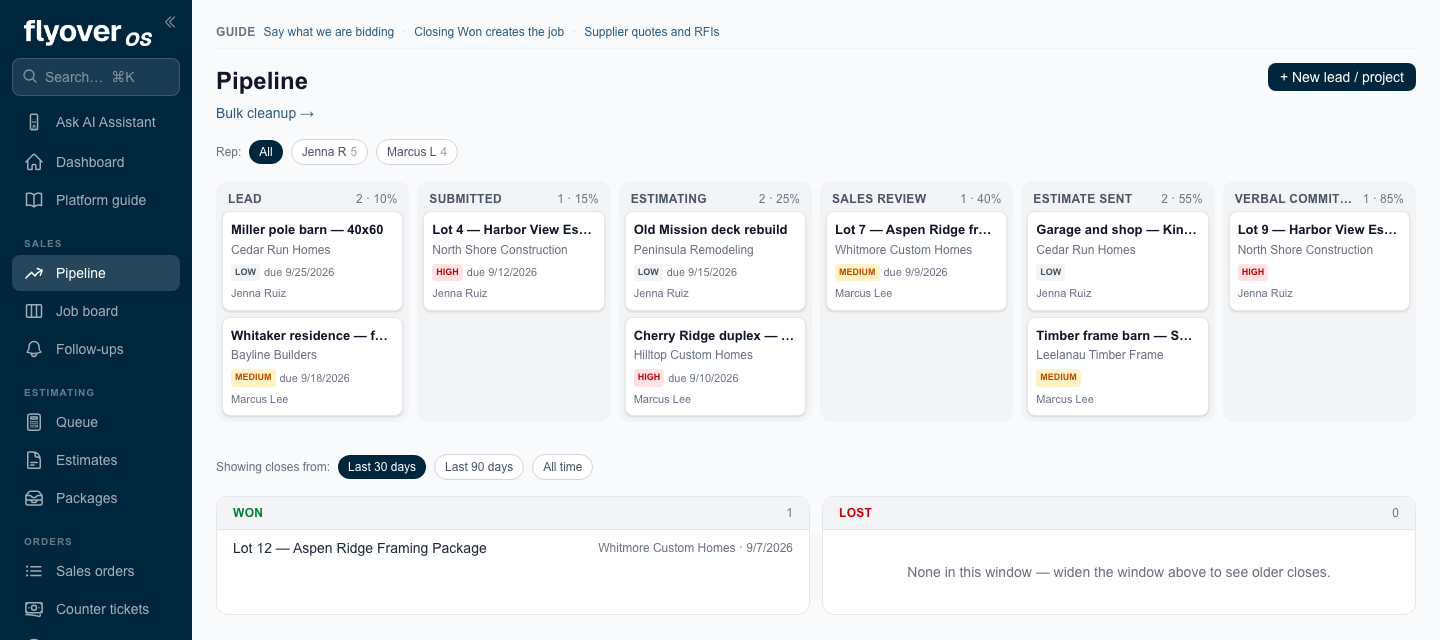Open guide: Closing Won creates the job
Image resolution: width=1440 pixels, height=640 pixels.
[x=489, y=32]
